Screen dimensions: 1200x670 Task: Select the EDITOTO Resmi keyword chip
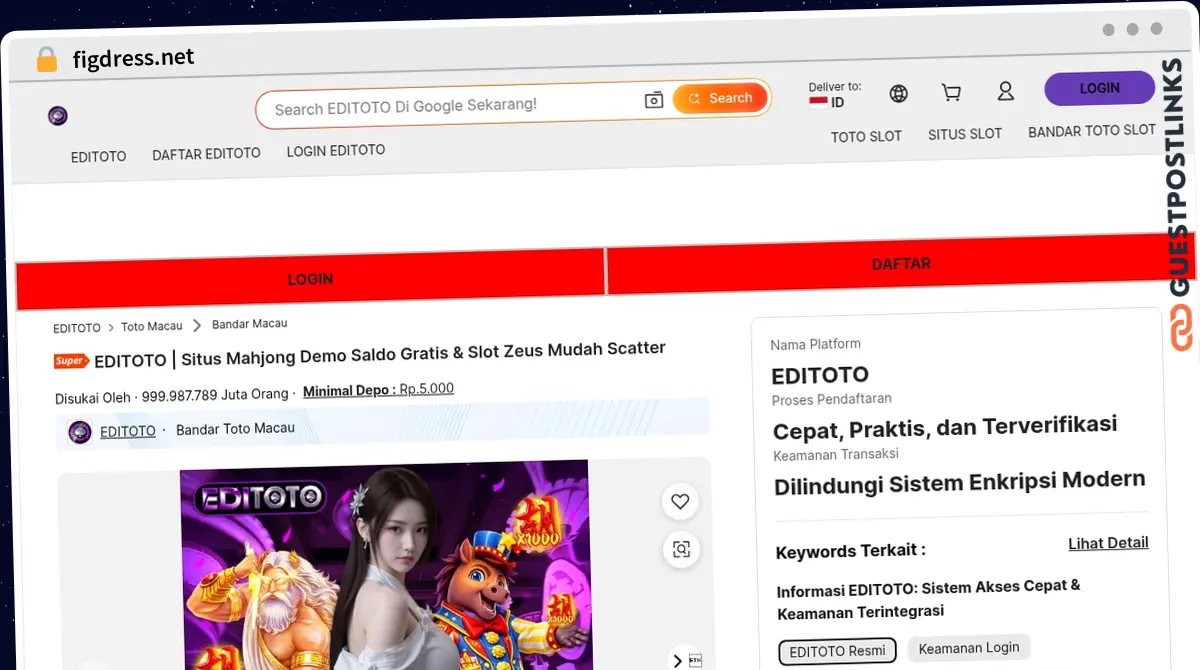coord(838,651)
